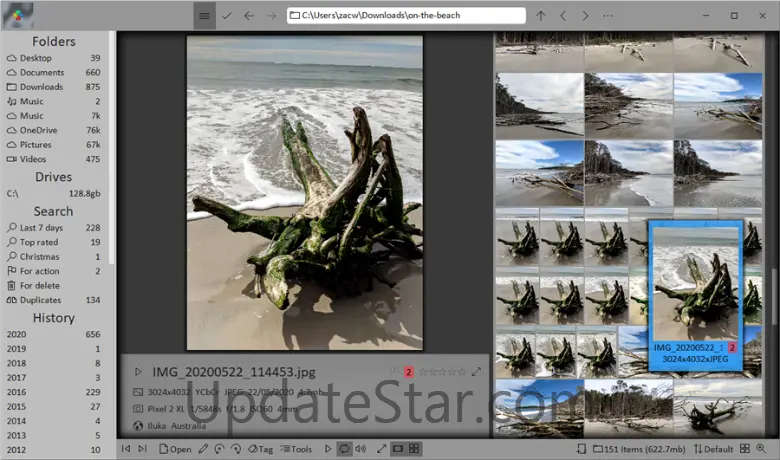Jump to first item icon in bottom toolbar

tap(126, 449)
